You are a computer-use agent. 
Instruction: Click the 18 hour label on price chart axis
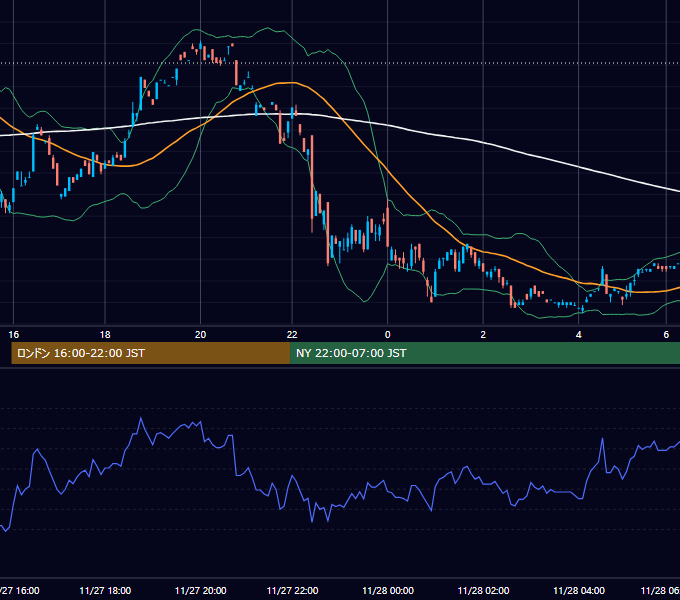tap(105, 335)
